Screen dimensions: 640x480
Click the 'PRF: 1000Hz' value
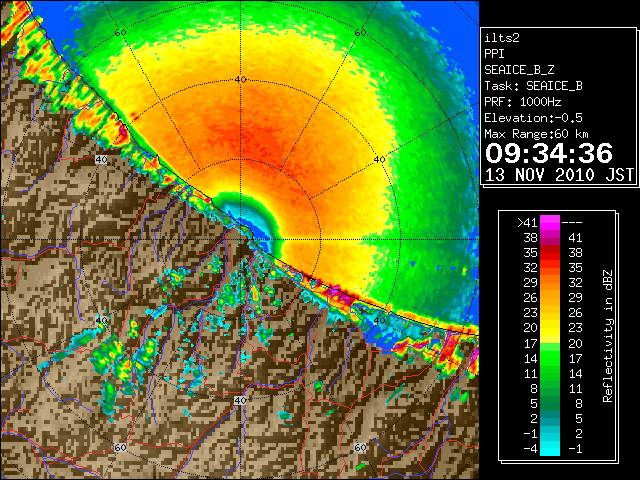tap(522, 102)
